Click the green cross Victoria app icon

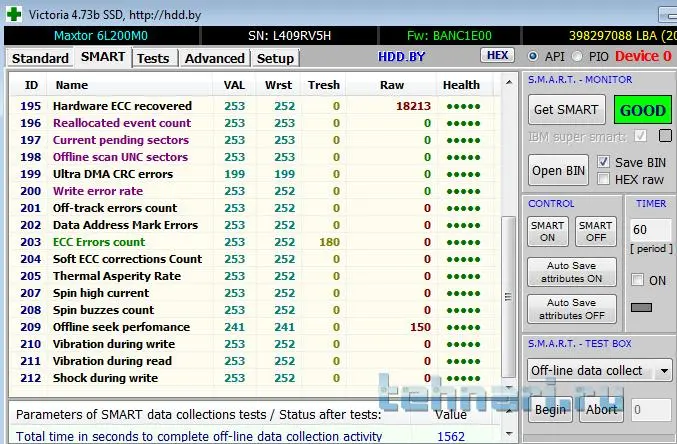pos(14,14)
